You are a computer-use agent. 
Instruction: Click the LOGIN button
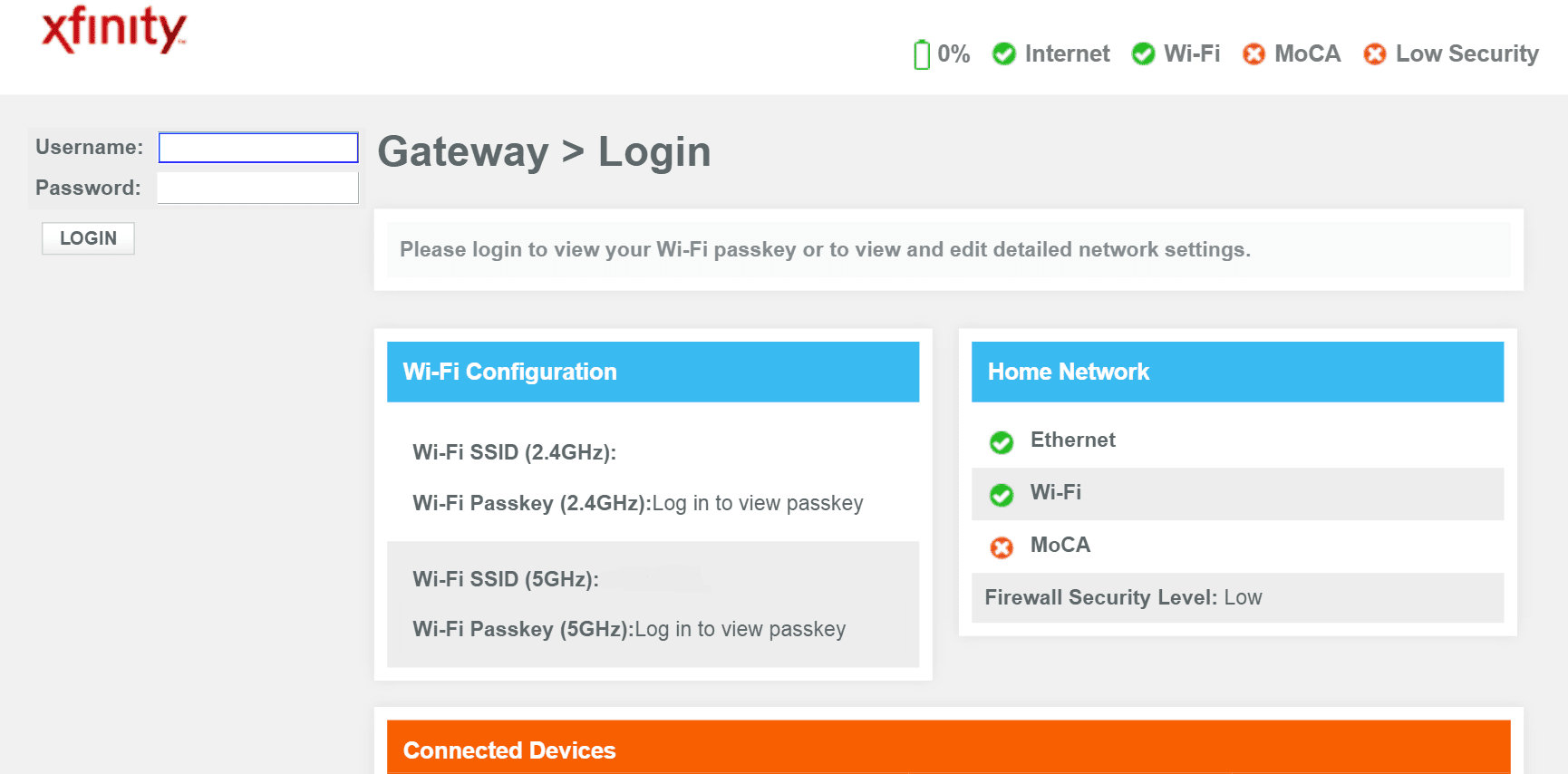[x=88, y=238]
